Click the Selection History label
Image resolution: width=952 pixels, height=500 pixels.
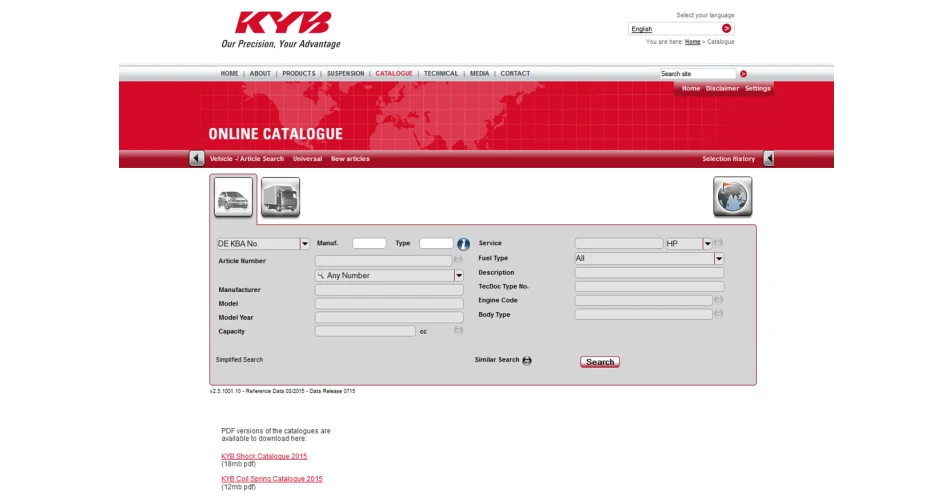point(729,159)
